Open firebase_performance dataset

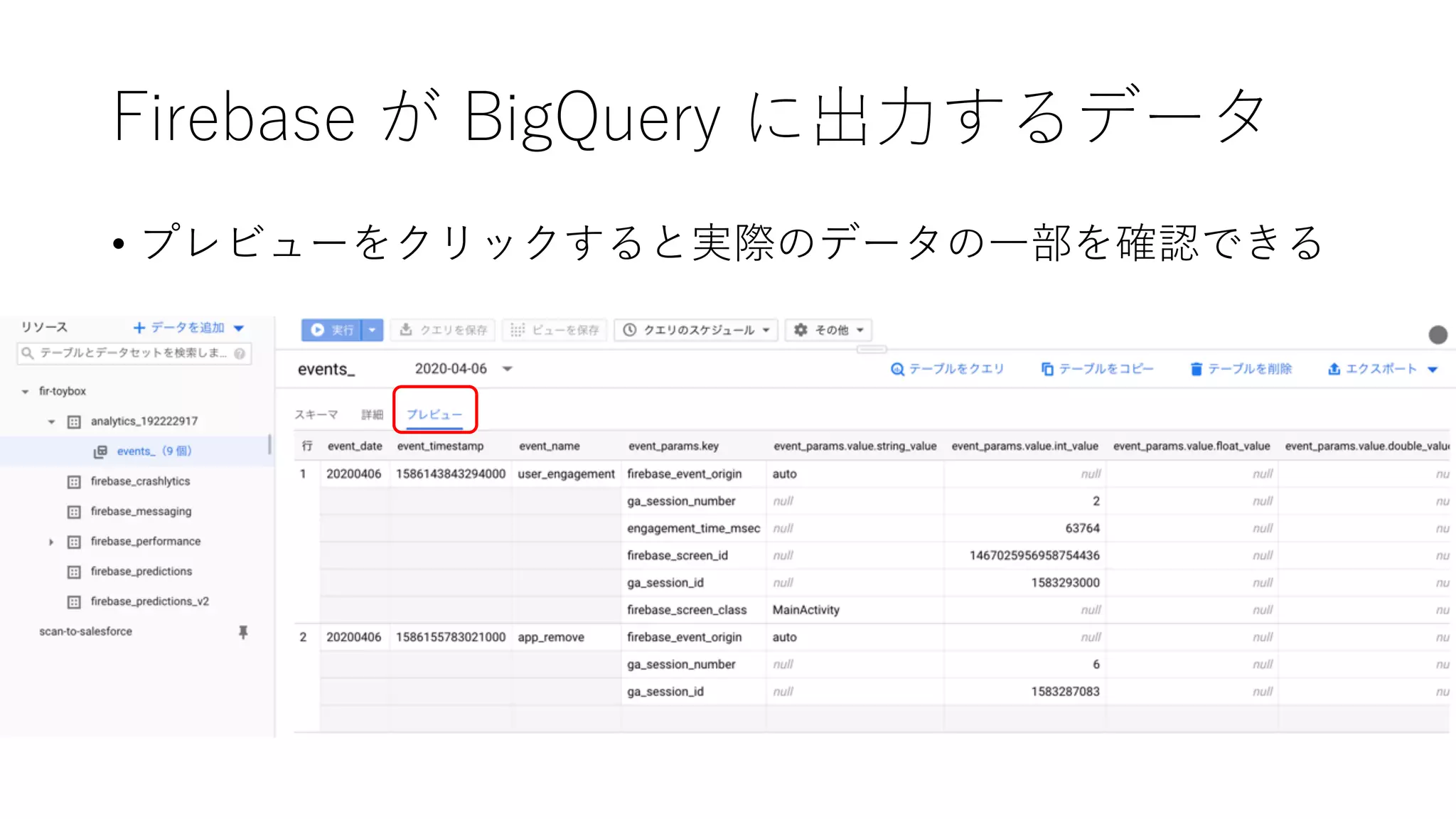coord(146,541)
